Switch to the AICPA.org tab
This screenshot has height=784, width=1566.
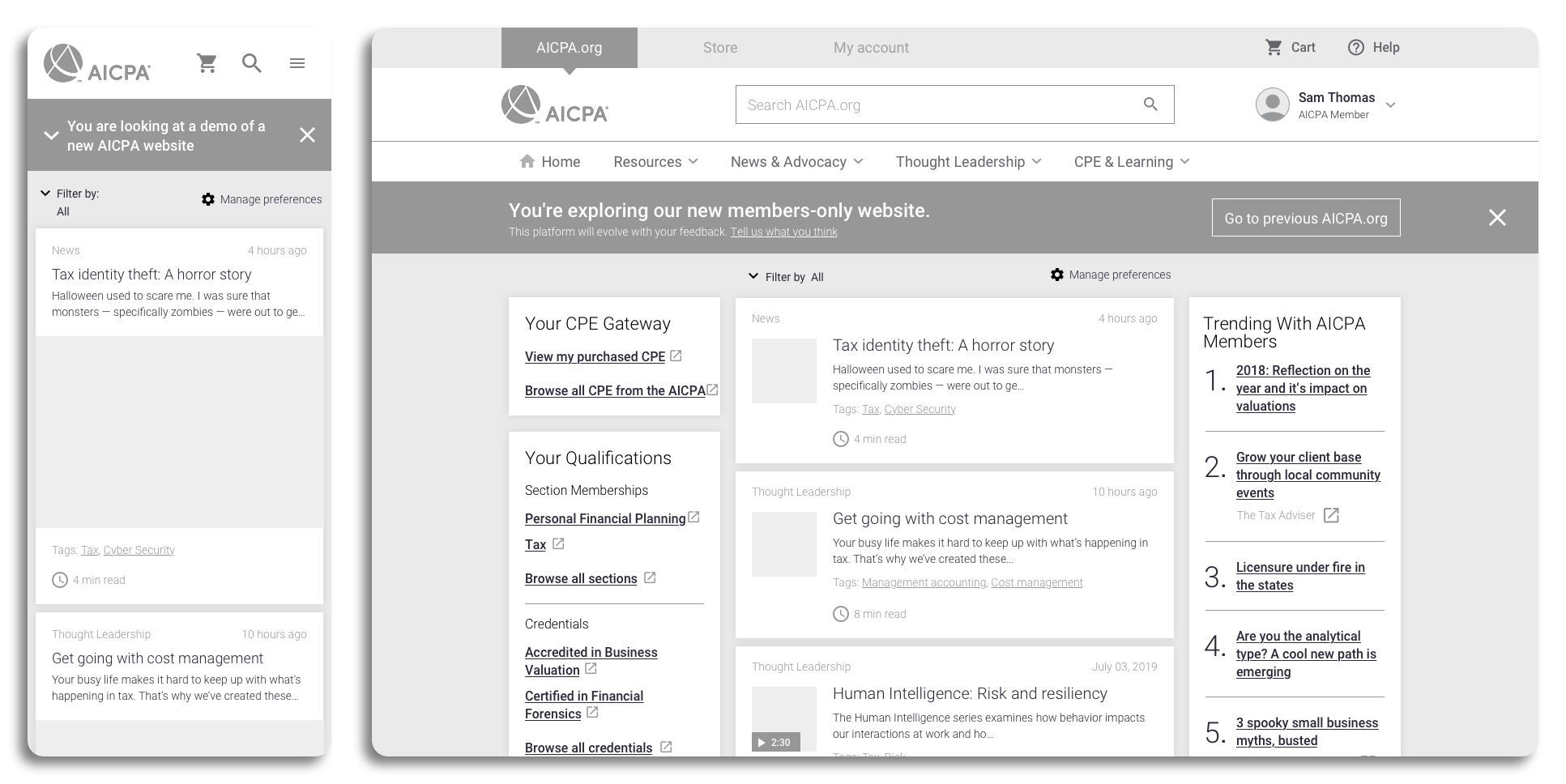coord(570,48)
